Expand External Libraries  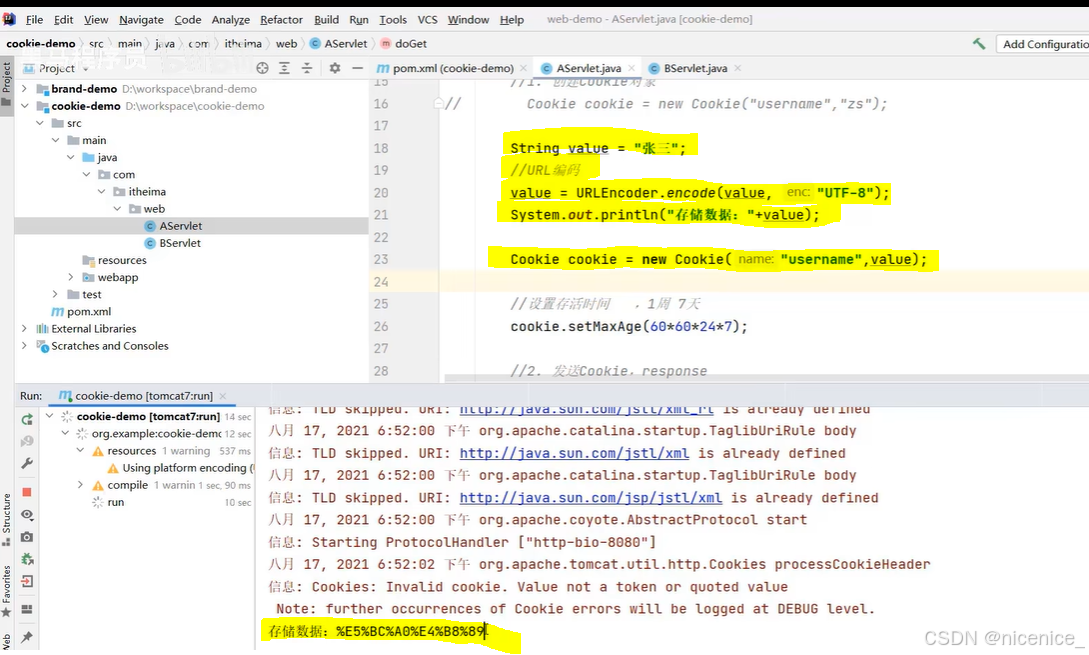pos(24,329)
